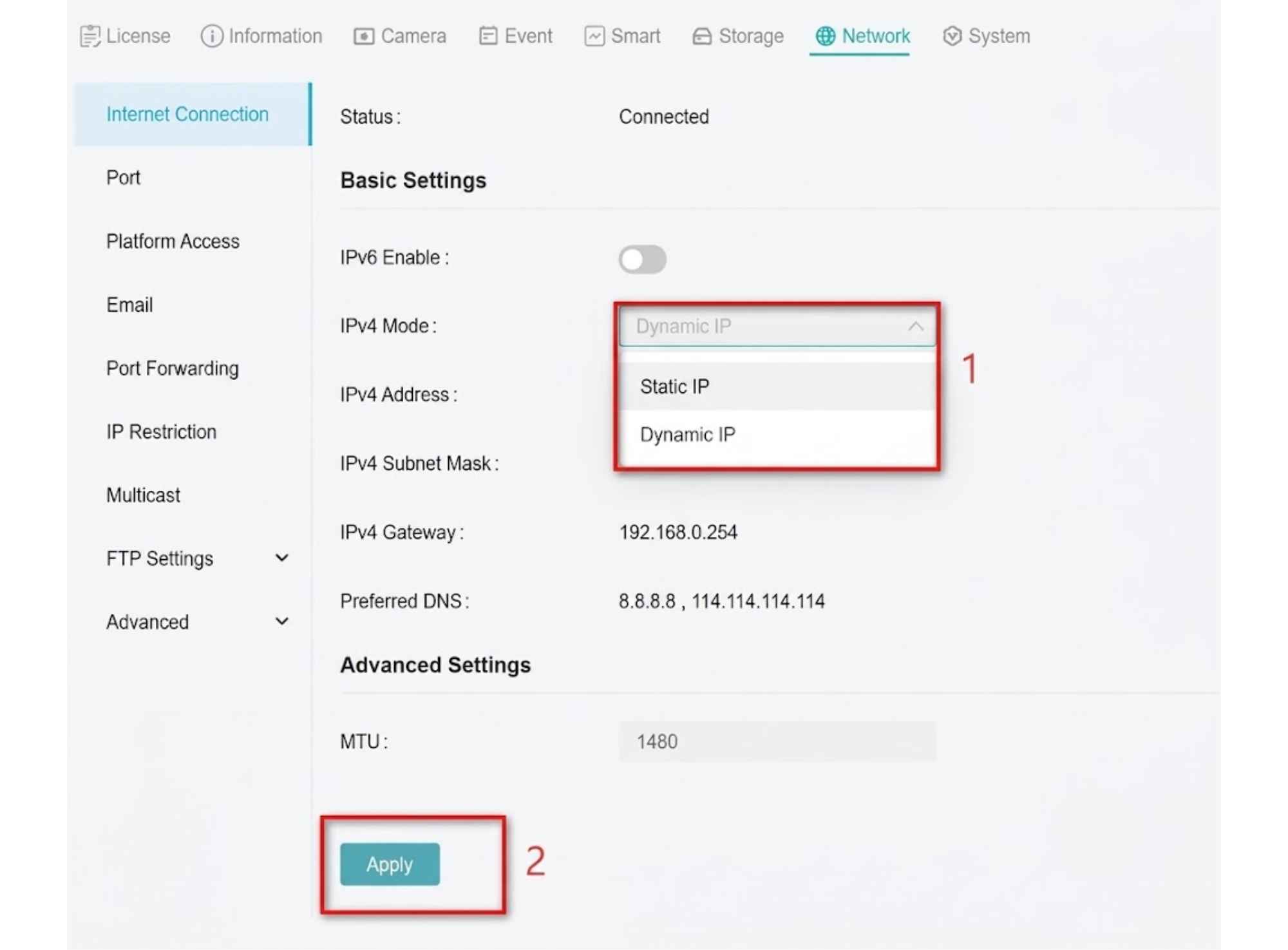Click the Network globe icon

[x=825, y=36]
